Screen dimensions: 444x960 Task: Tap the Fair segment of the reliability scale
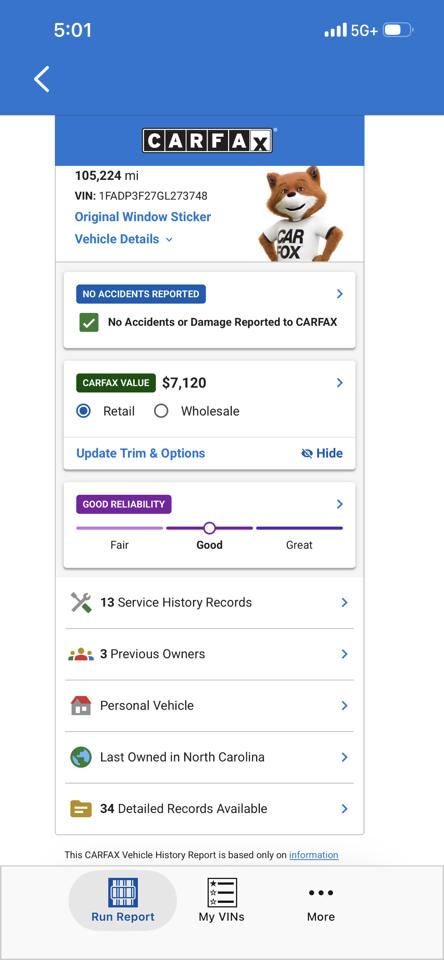[119, 528]
